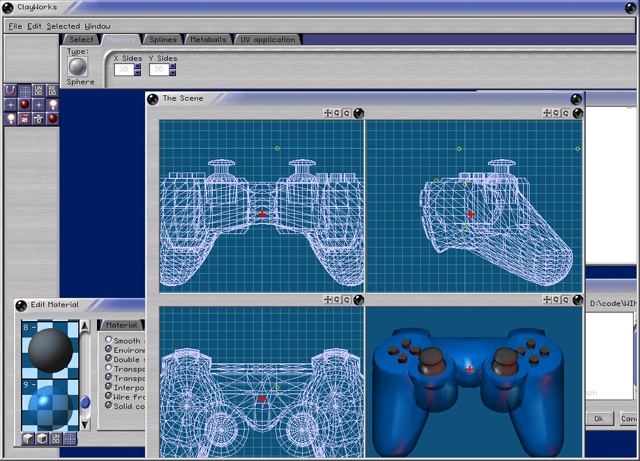
Task: Toggle the Double material option
Action: [109, 358]
